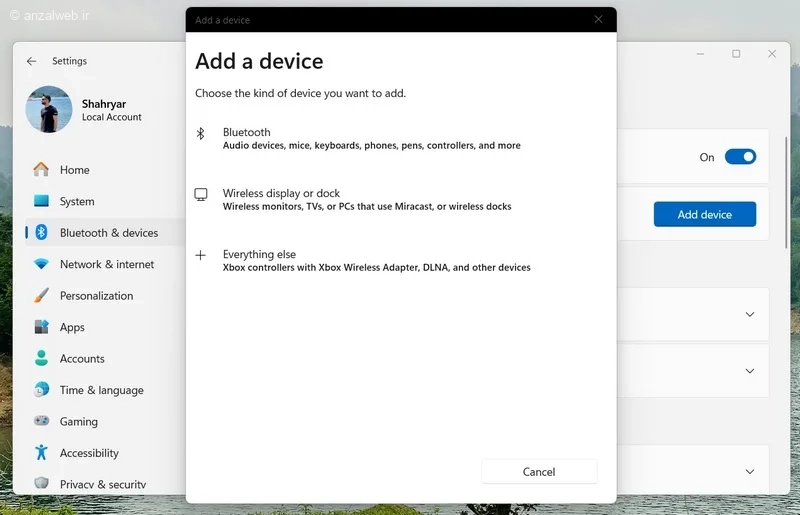Screen dimensions: 800x515
Task: Click the Accessibility figure icon
Action: (41, 452)
